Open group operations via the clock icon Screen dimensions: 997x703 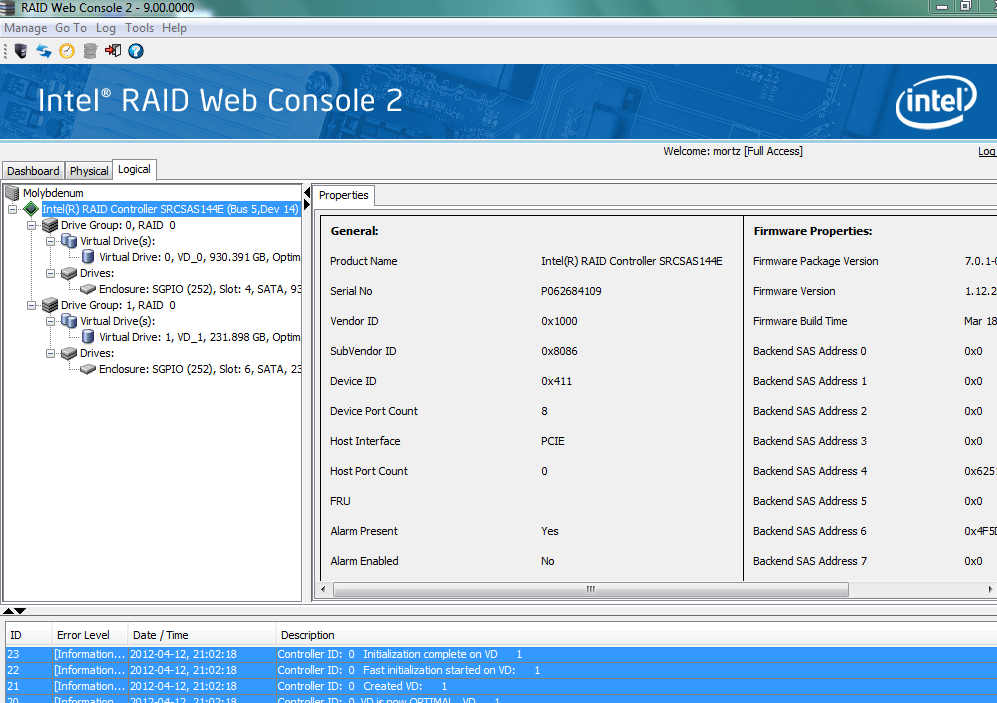[x=67, y=51]
